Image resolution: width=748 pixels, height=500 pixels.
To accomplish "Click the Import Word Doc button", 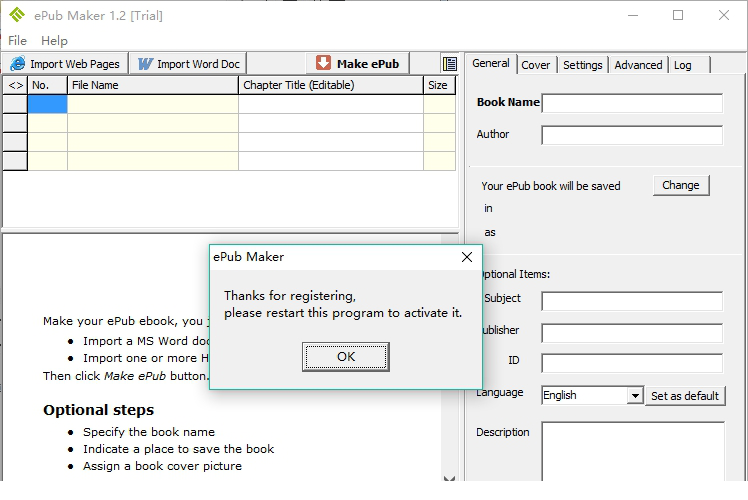I will point(188,63).
